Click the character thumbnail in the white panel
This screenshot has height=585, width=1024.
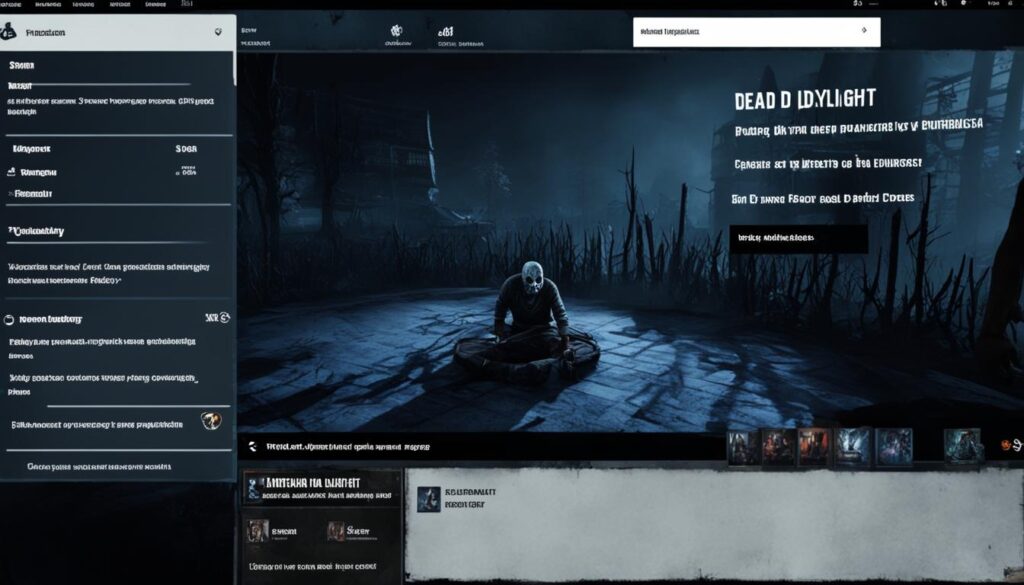pyautogui.click(x=428, y=499)
